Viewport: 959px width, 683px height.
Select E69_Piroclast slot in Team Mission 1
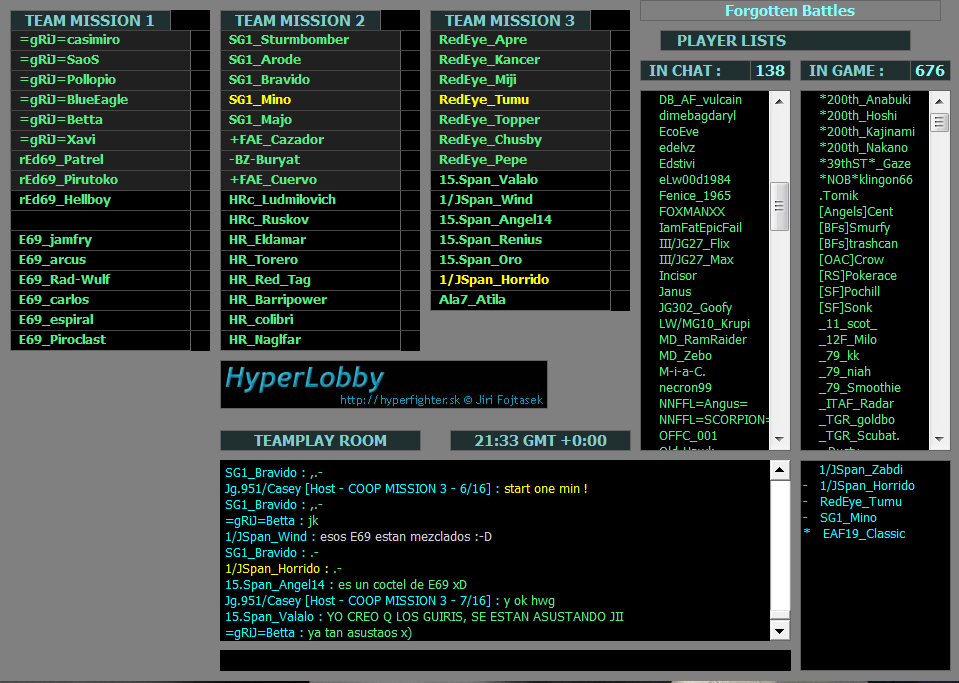click(100, 339)
